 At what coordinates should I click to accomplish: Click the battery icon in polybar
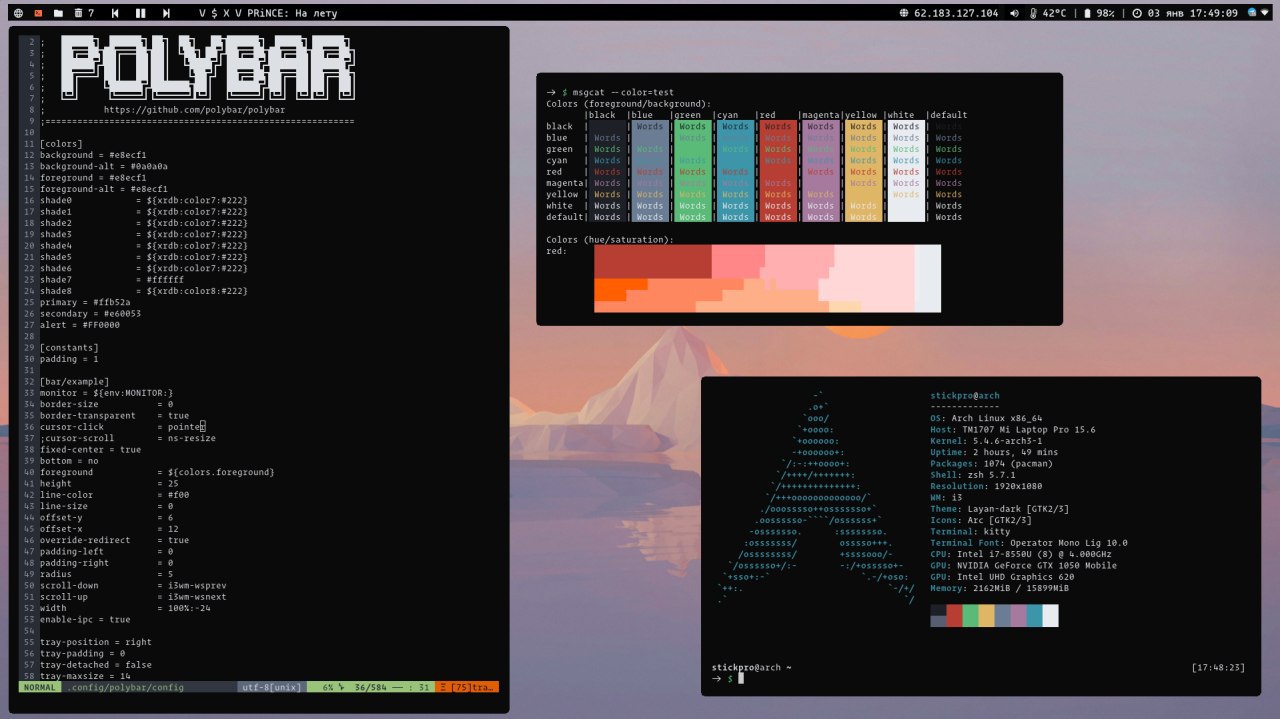click(x=1087, y=13)
